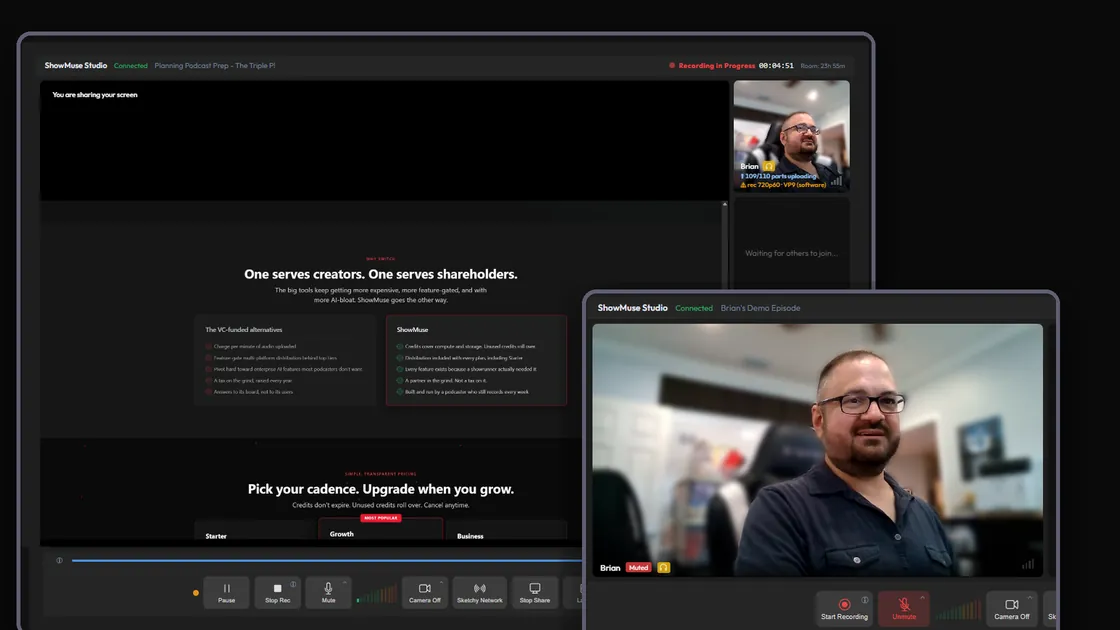This screenshot has height=630, width=1120.
Task: Click Connected status in front window header
Action: 694,309
